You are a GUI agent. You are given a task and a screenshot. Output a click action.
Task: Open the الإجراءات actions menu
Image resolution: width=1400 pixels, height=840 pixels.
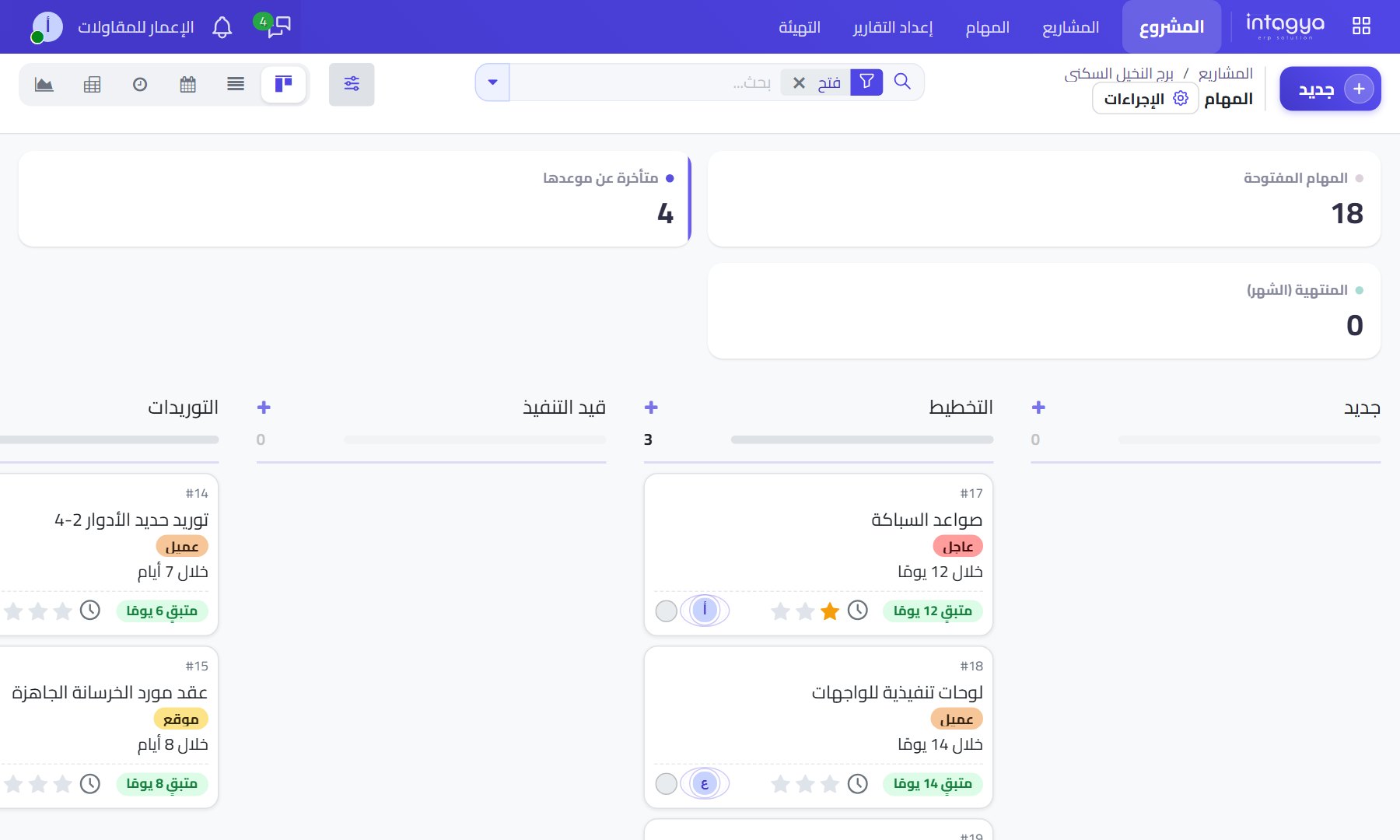1146,99
